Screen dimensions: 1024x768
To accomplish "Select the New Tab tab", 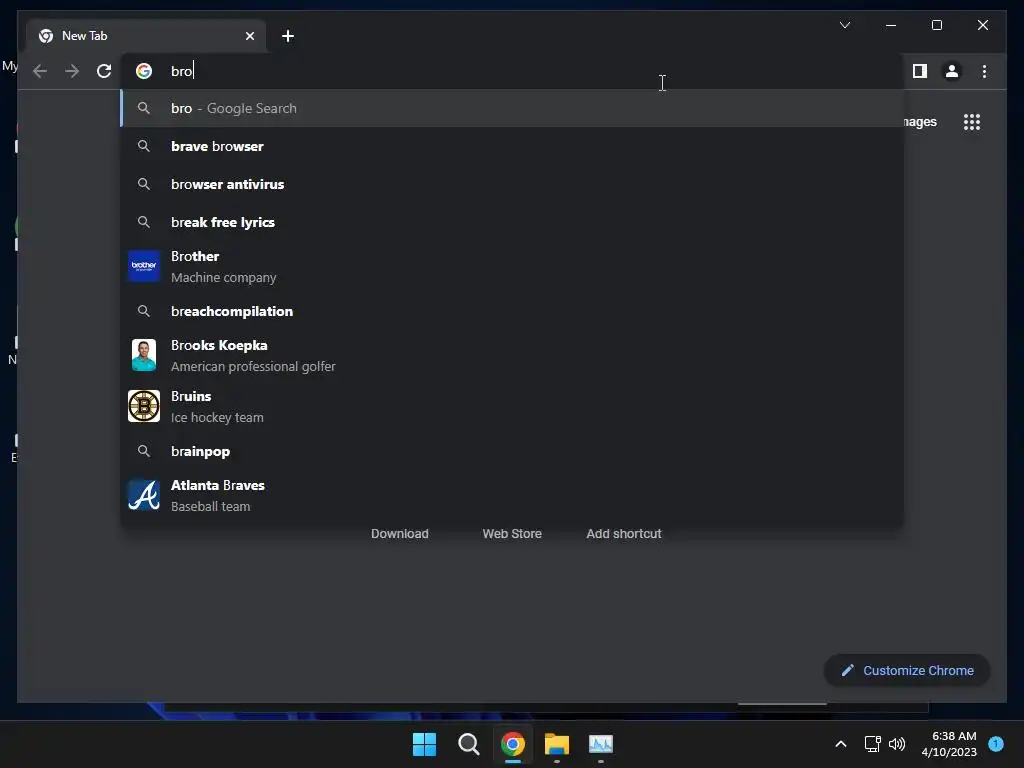I will point(146,36).
